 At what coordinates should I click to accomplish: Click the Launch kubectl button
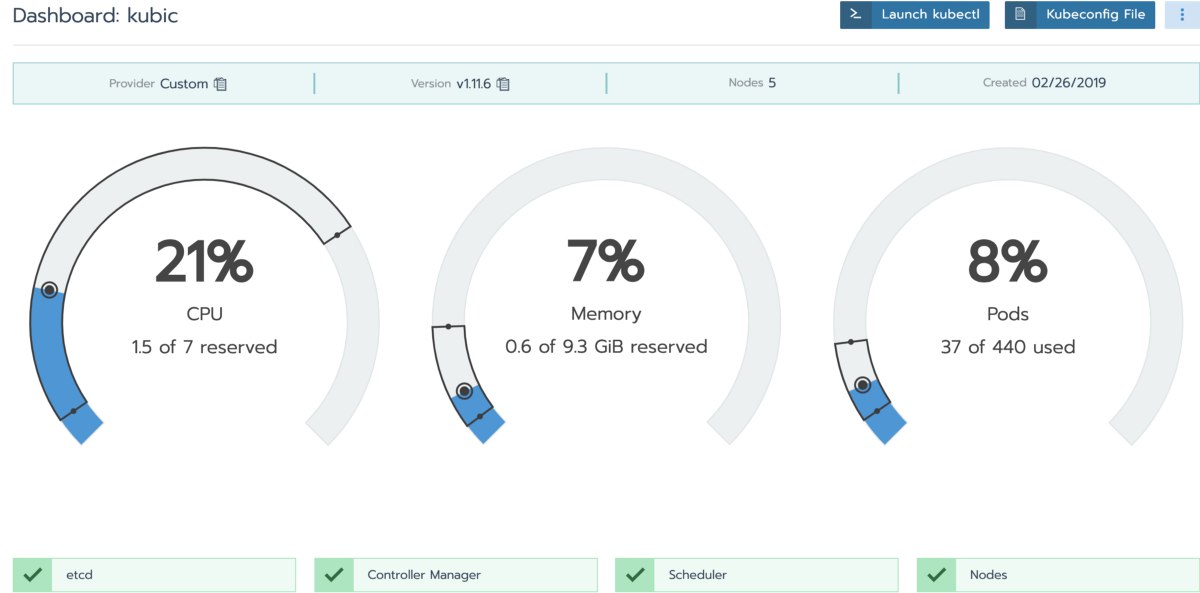915,15
